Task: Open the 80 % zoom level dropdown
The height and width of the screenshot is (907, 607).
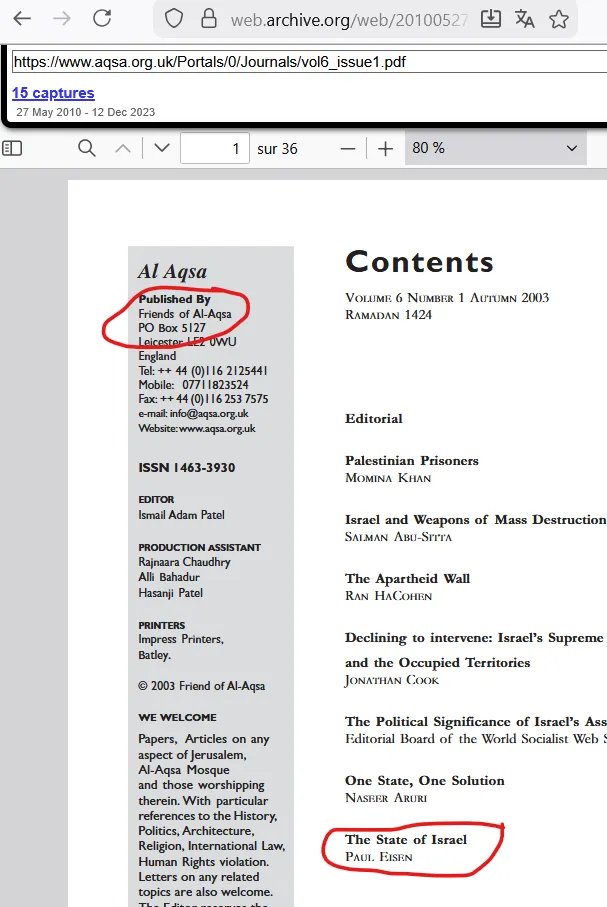Action: click(495, 148)
